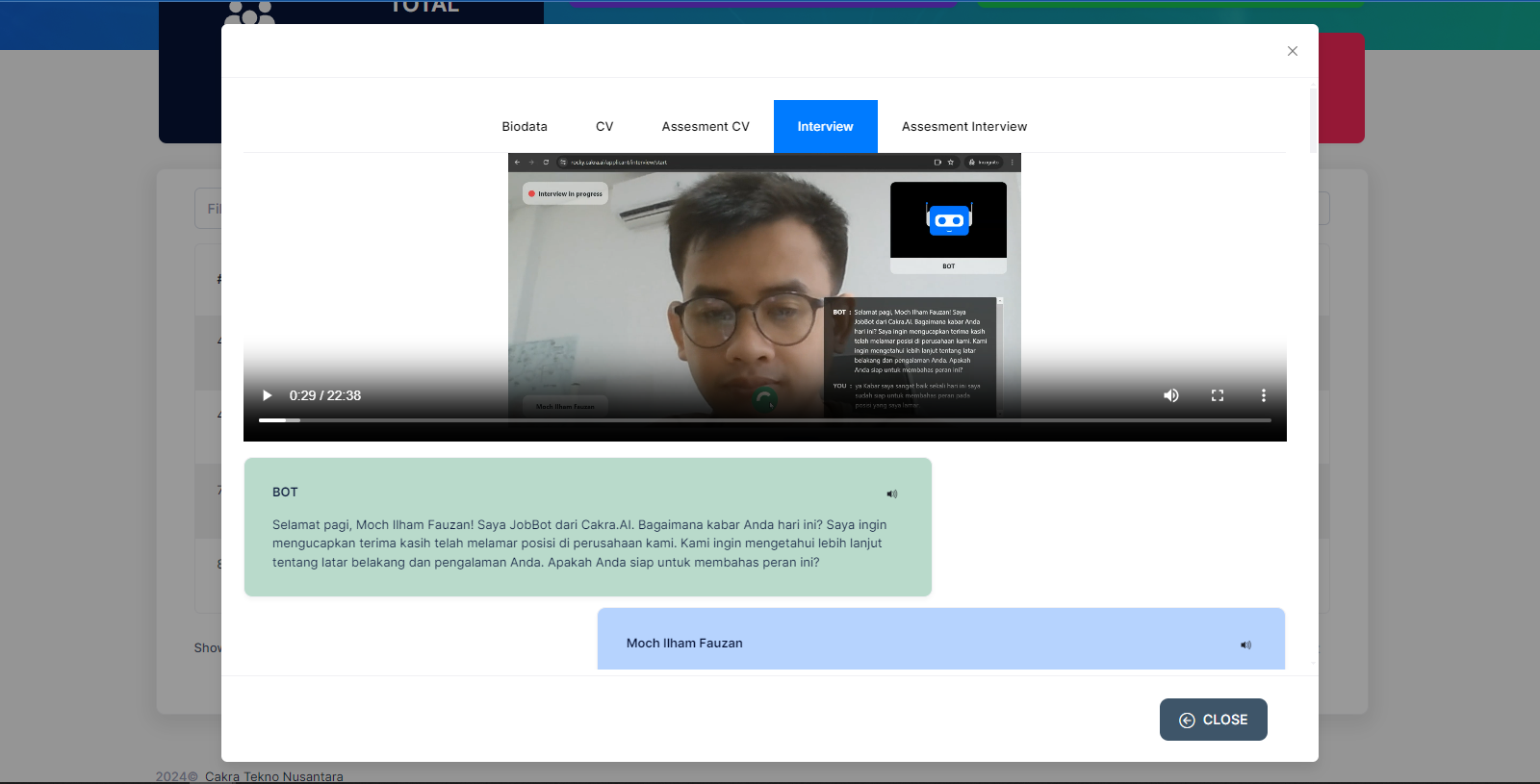
Task: Close the modal with X icon
Action: (1293, 51)
